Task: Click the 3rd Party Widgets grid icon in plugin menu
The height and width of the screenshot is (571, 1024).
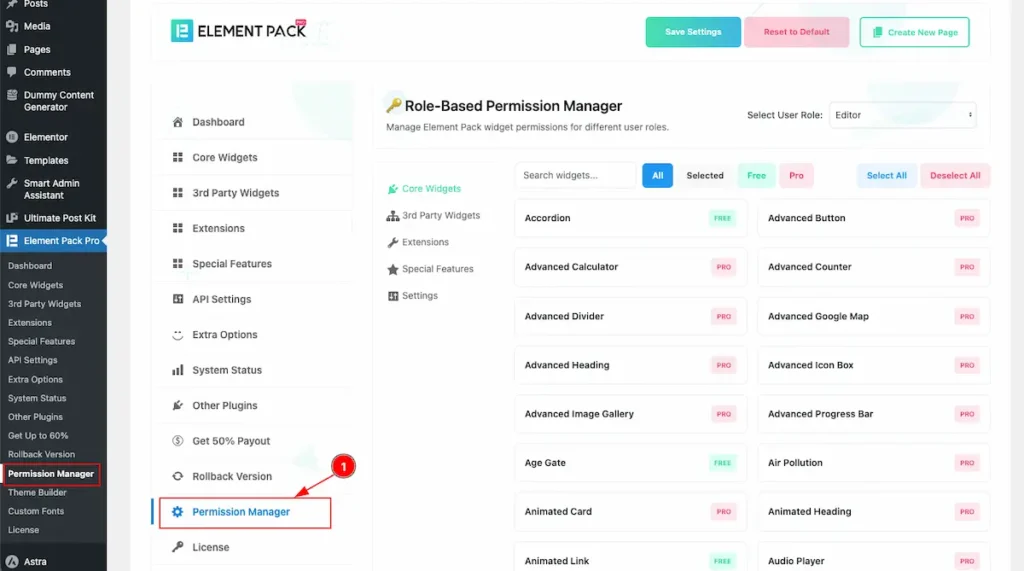Action: tap(178, 193)
